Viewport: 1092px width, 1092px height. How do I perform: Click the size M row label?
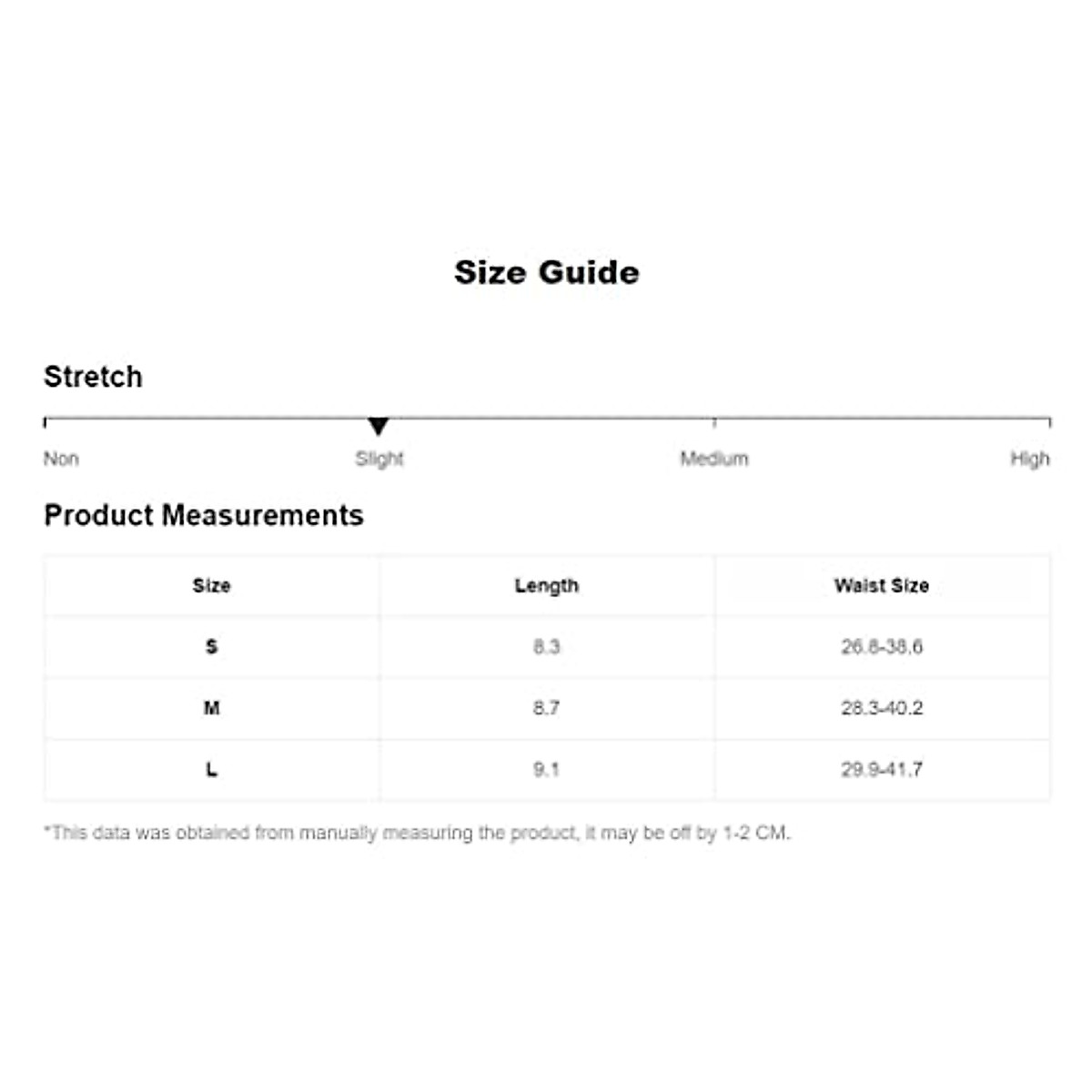click(x=211, y=708)
